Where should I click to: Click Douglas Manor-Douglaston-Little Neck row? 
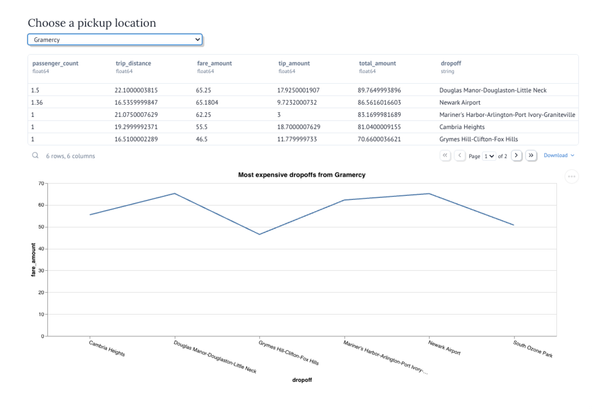[300, 89]
